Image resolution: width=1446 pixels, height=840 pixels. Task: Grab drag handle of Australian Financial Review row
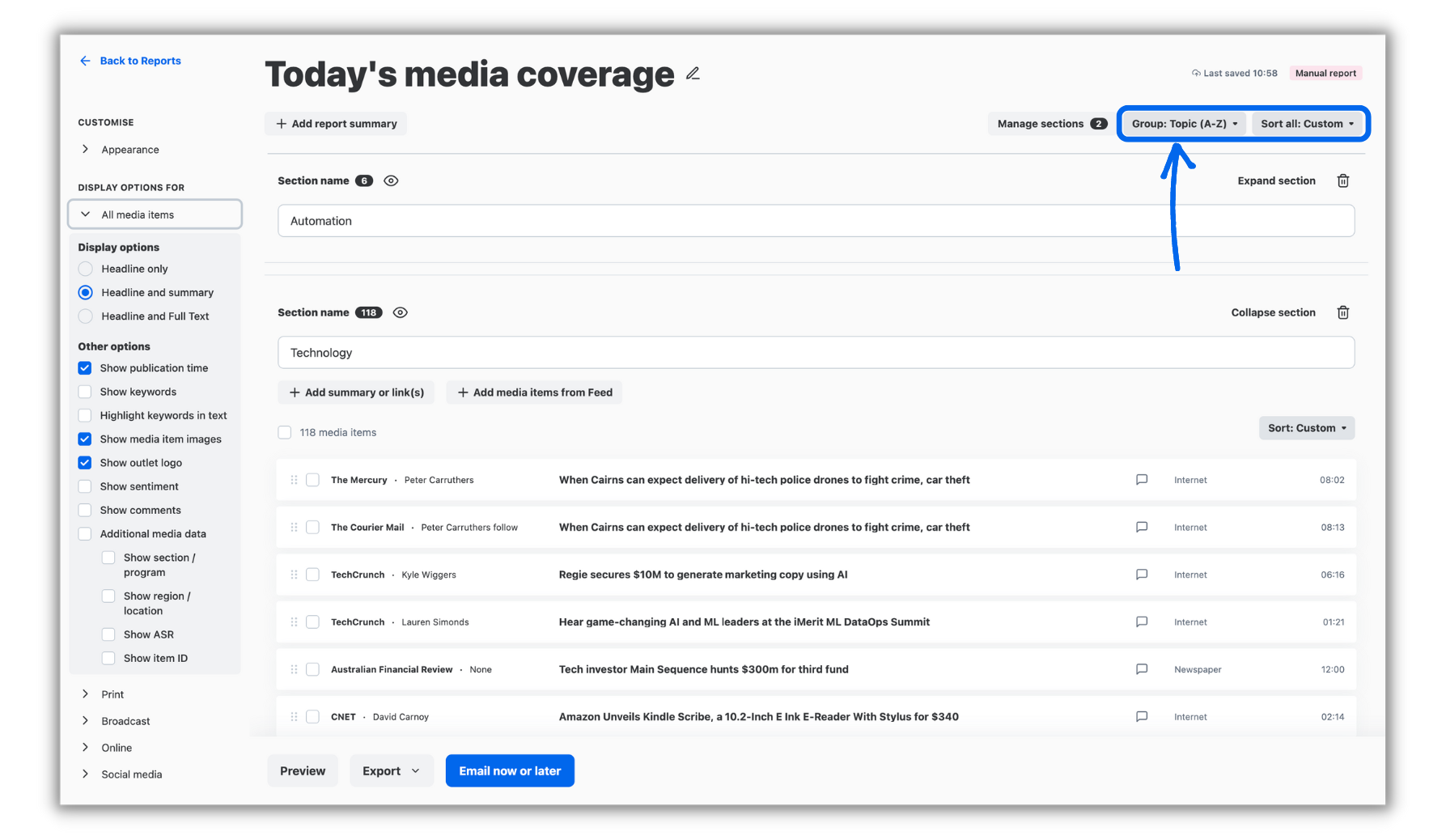(294, 669)
